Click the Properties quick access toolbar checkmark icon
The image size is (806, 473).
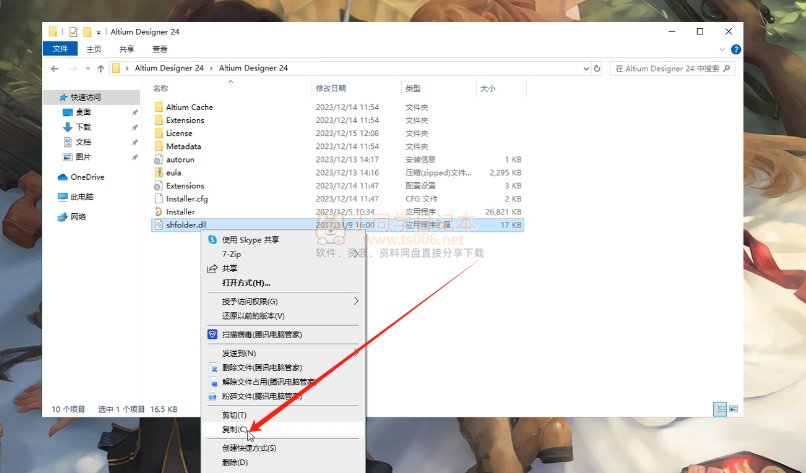coord(73,32)
